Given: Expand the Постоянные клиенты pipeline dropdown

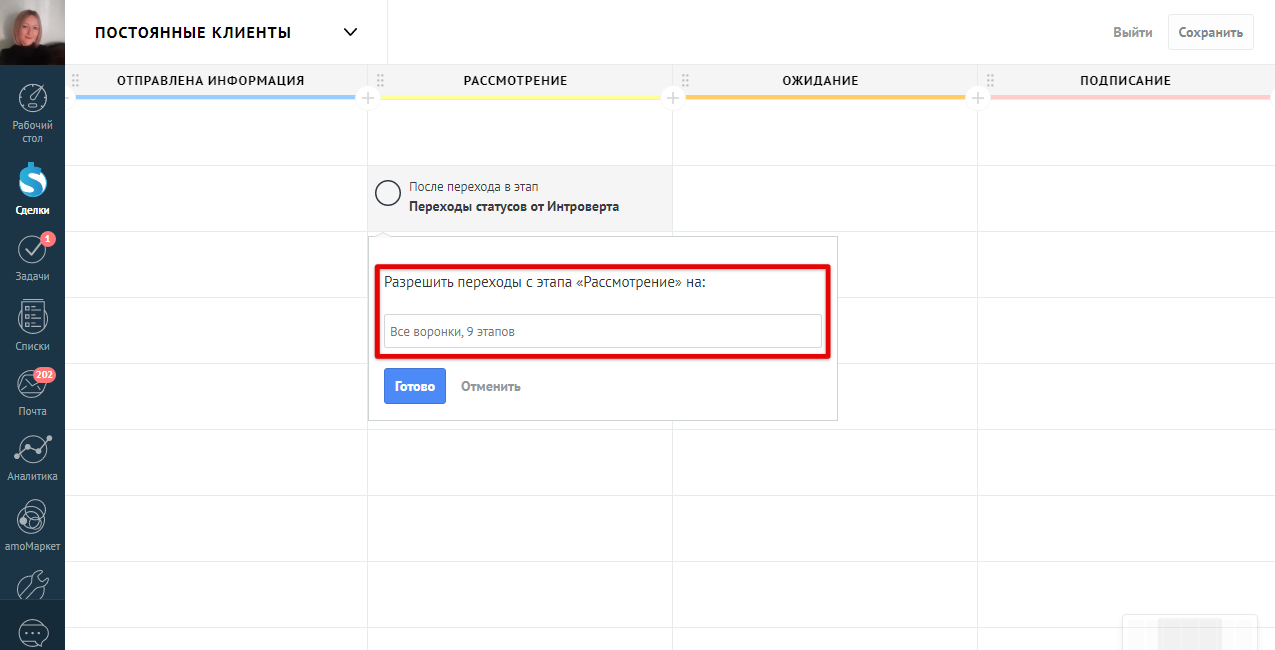Looking at the screenshot, I should (x=350, y=32).
